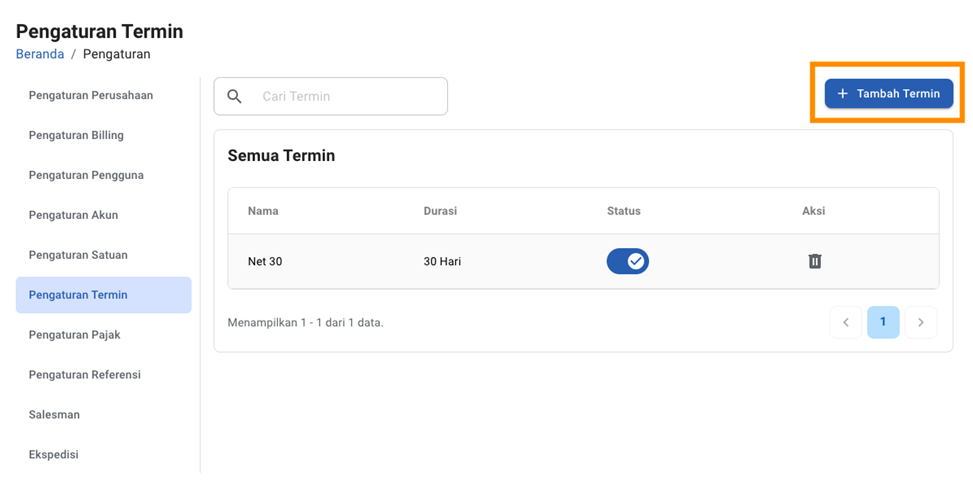This screenshot has width=973, height=480.
Task: Click the trash icon for Net 30
Action: [814, 261]
